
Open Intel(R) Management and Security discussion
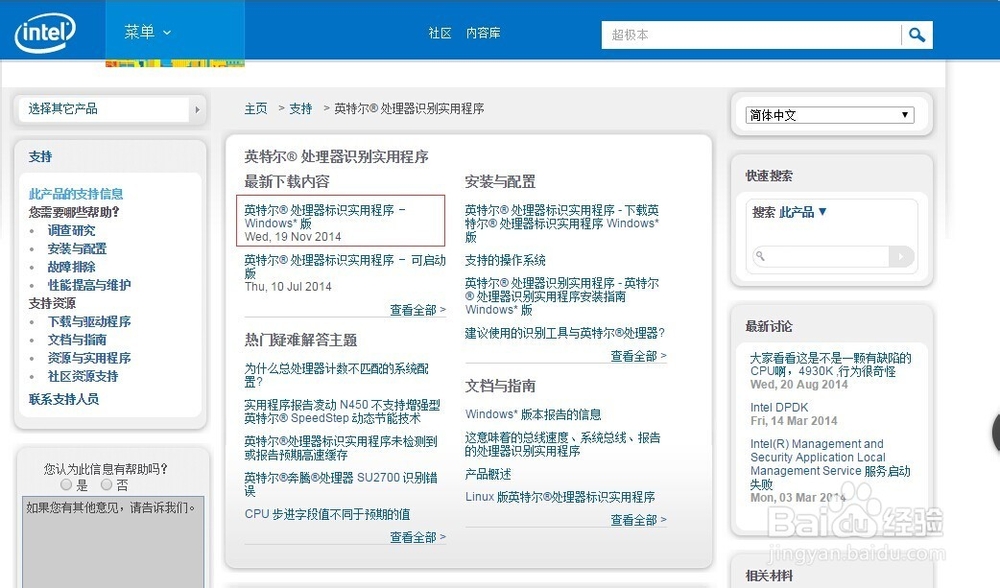[830, 464]
